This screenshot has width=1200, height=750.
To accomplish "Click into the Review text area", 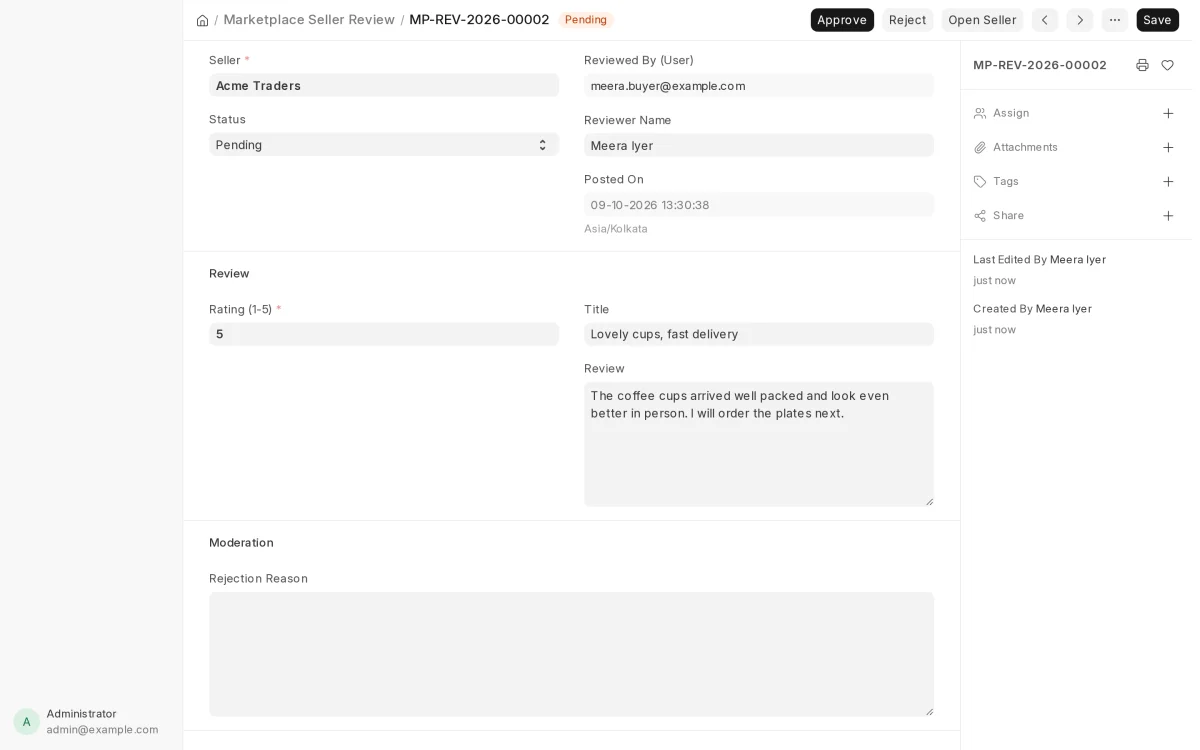I will pos(759,444).
